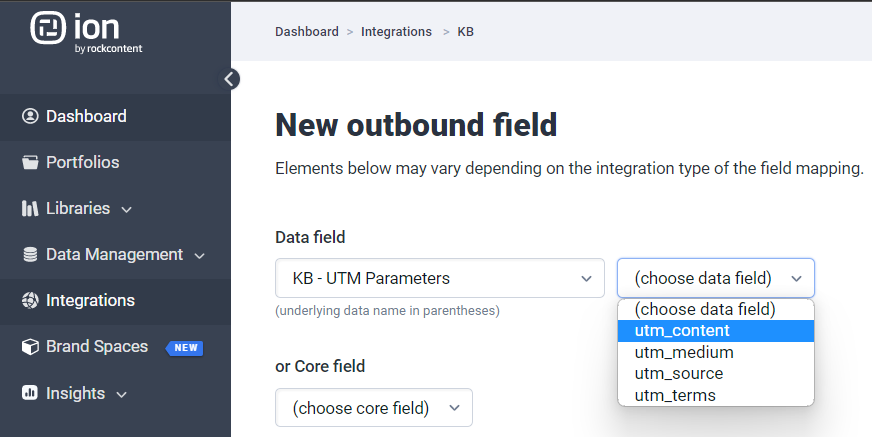872x437 pixels.
Task: Expand the Libraries submenu chevron
Action: coord(126,209)
